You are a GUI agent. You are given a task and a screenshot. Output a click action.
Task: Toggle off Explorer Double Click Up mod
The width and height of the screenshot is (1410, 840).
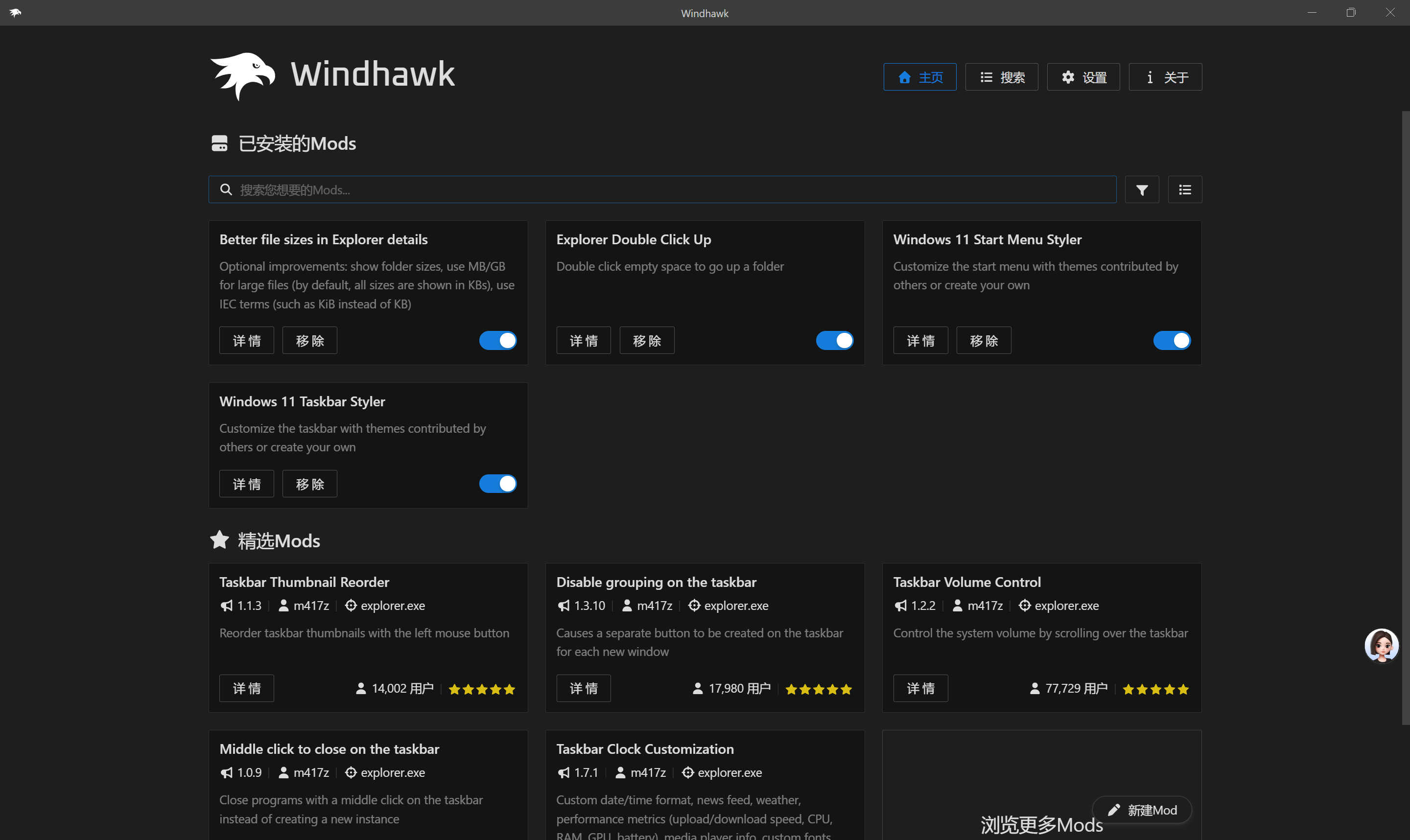pyautogui.click(x=834, y=340)
